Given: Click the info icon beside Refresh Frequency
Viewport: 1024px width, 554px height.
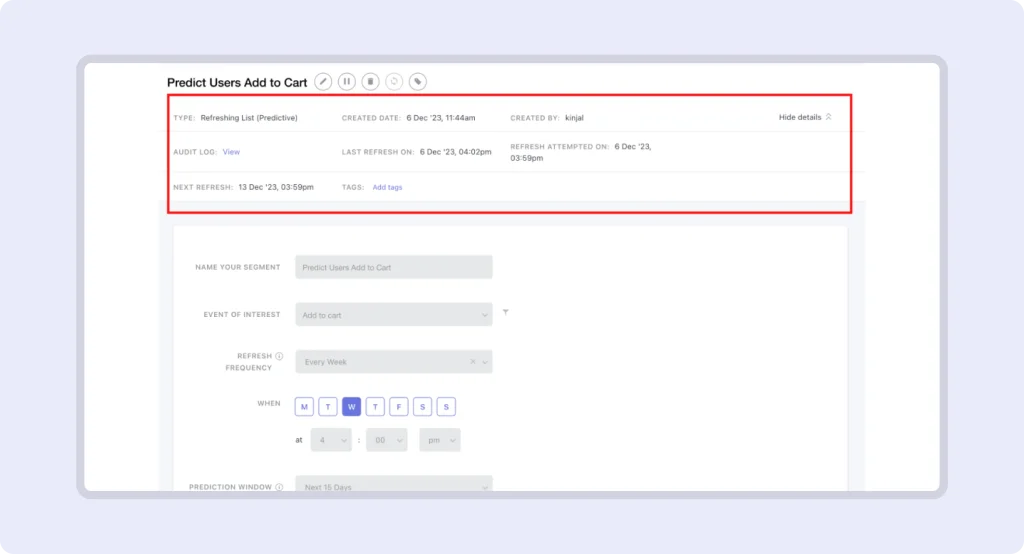Looking at the screenshot, I should (279, 356).
